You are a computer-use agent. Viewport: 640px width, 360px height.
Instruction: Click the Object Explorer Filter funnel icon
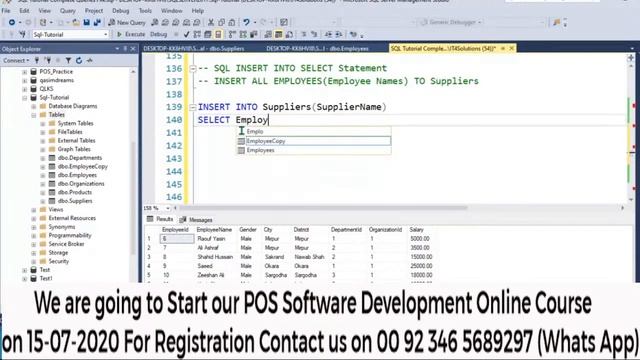[x=68, y=60]
